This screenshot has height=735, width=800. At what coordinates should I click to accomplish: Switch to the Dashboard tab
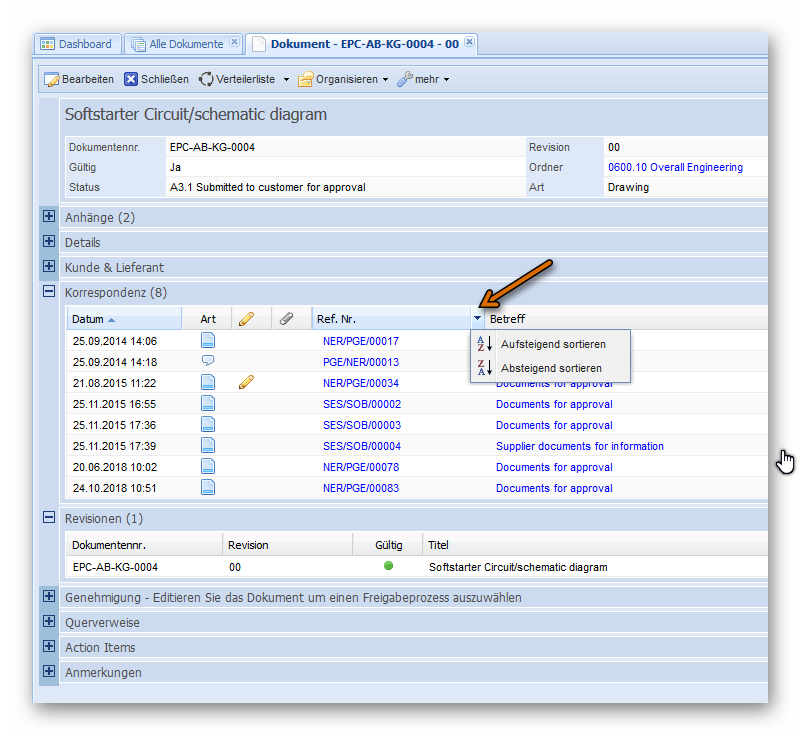tap(77, 44)
